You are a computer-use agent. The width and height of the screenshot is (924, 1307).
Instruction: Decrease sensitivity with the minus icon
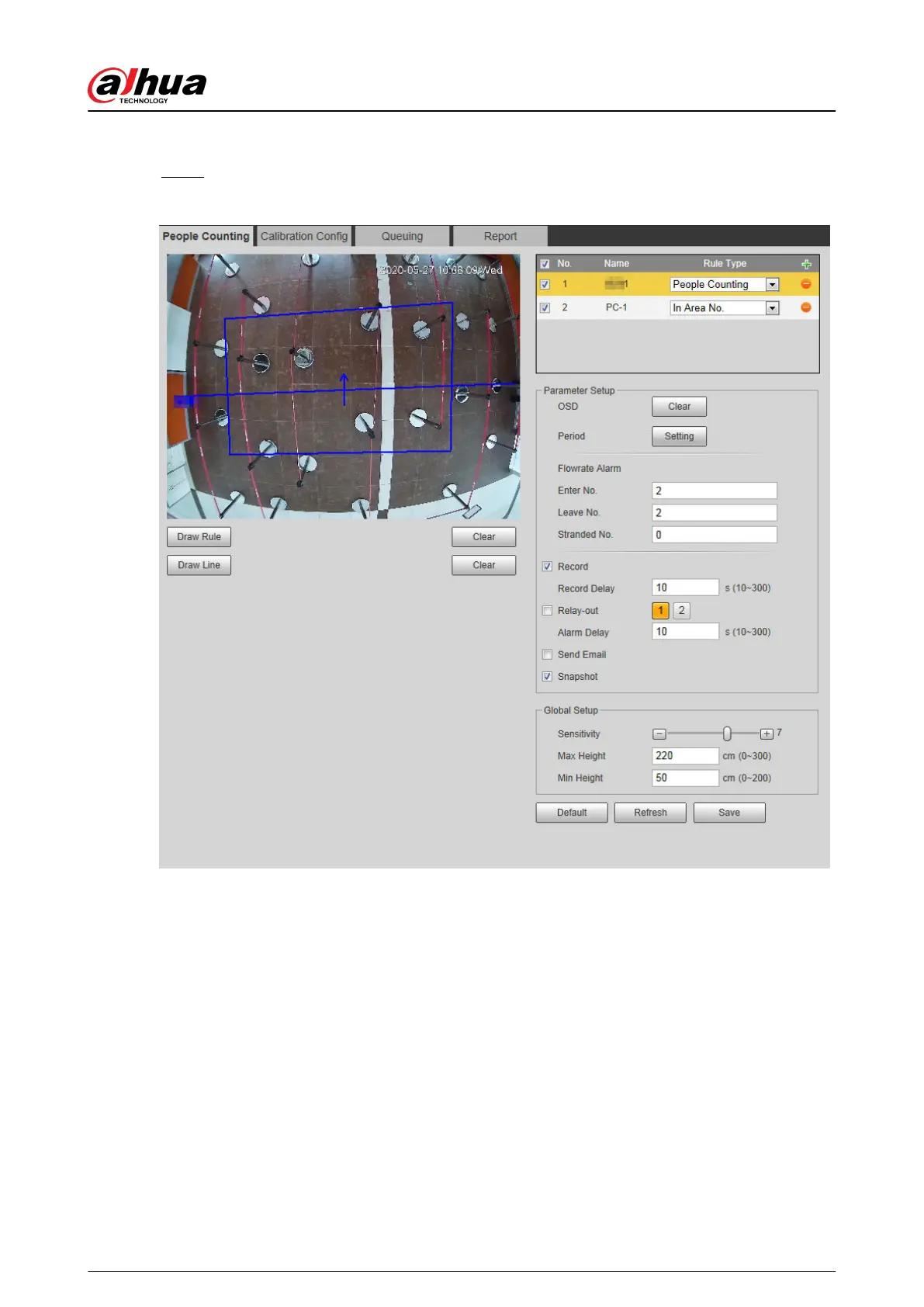click(x=659, y=733)
